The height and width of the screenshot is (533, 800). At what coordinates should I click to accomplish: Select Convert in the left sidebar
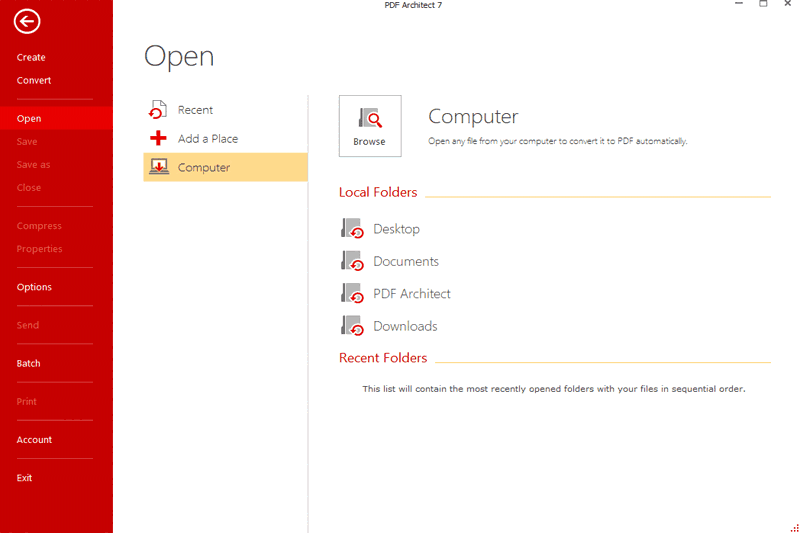[34, 80]
